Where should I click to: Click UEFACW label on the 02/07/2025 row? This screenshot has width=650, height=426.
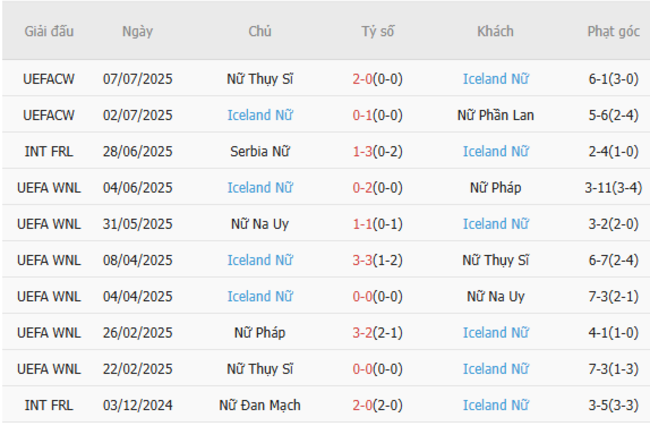pyautogui.click(x=46, y=115)
